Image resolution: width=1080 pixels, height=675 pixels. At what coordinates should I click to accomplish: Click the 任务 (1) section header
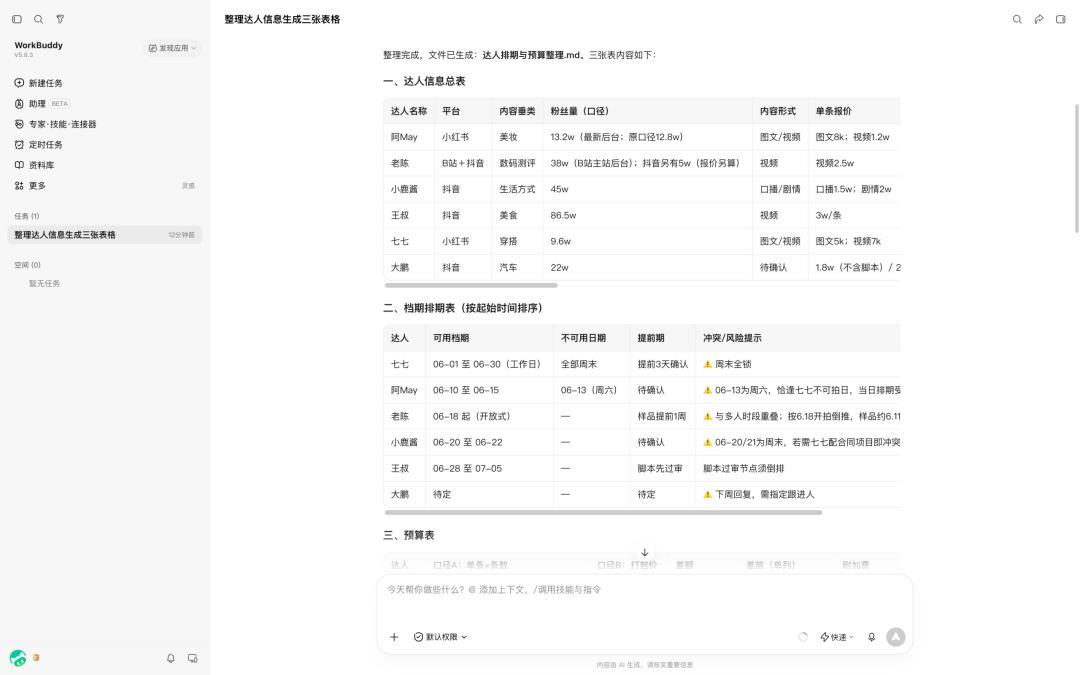click(x=27, y=216)
